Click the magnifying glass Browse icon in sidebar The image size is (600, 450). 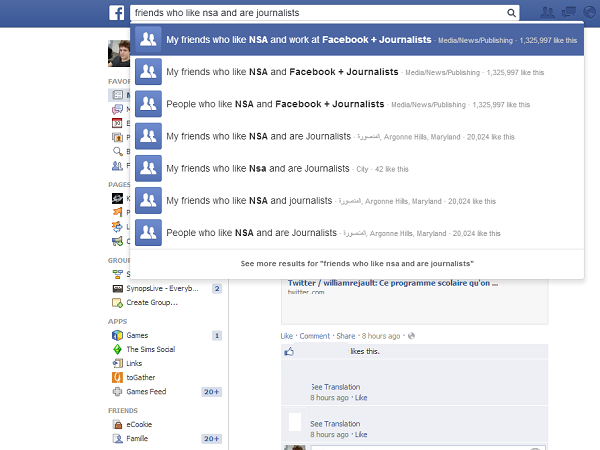point(117,151)
